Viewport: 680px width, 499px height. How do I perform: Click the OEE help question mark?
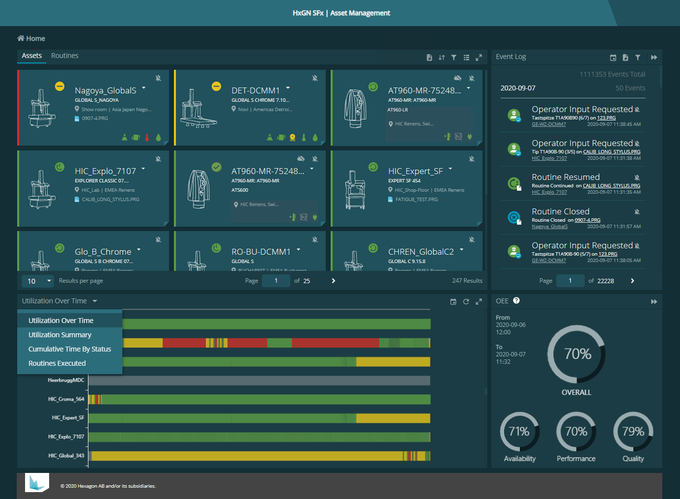click(517, 300)
